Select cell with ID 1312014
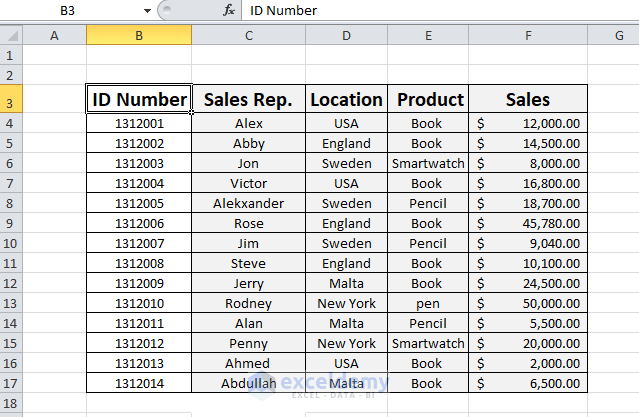 click(x=139, y=383)
